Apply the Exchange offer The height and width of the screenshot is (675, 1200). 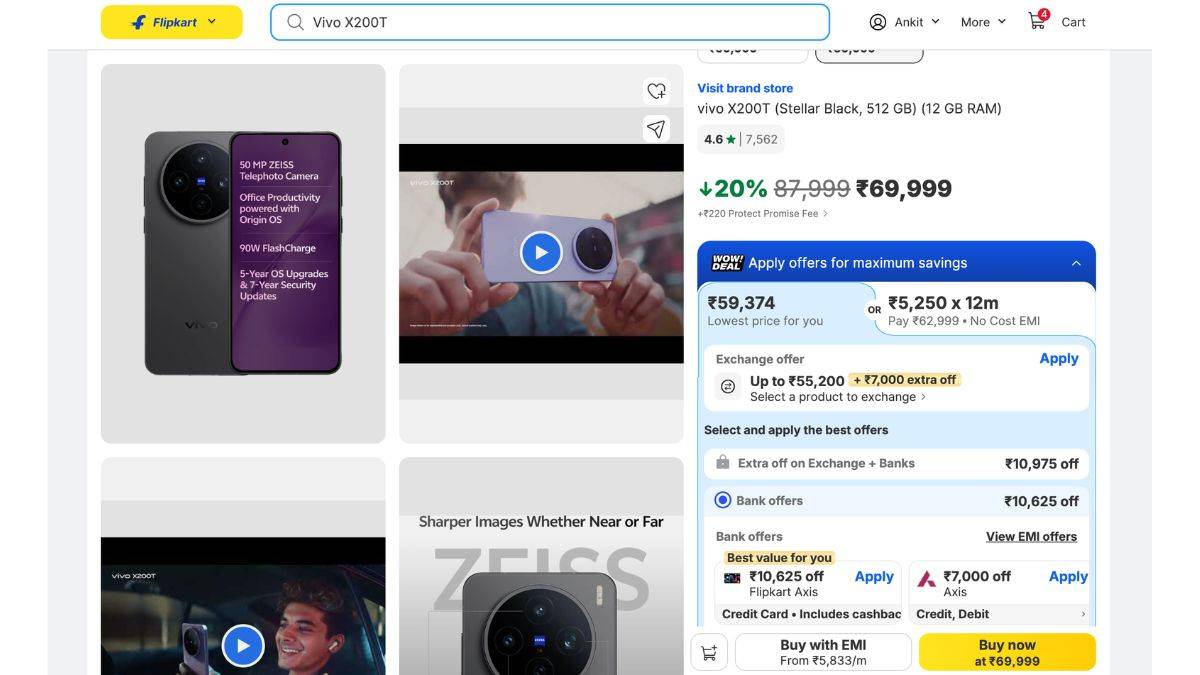[1059, 358]
